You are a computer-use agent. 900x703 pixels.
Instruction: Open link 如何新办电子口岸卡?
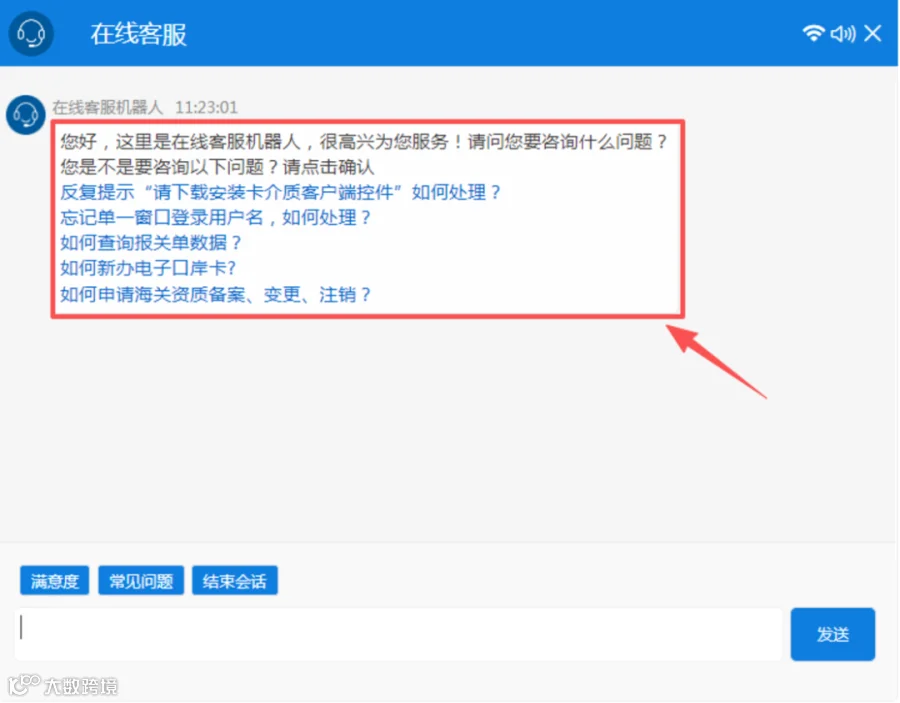(148, 268)
